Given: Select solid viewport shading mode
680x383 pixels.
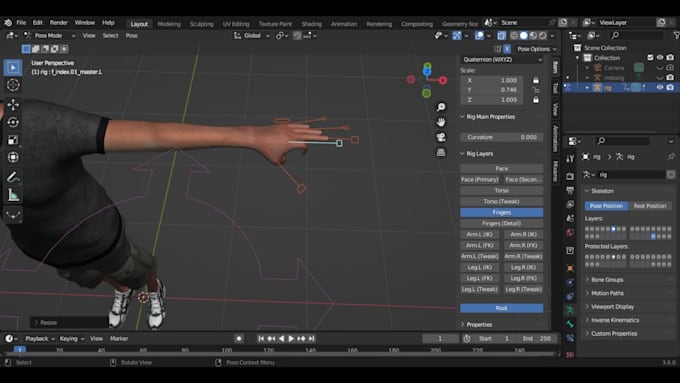Looking at the screenshot, I should click(x=523, y=36).
